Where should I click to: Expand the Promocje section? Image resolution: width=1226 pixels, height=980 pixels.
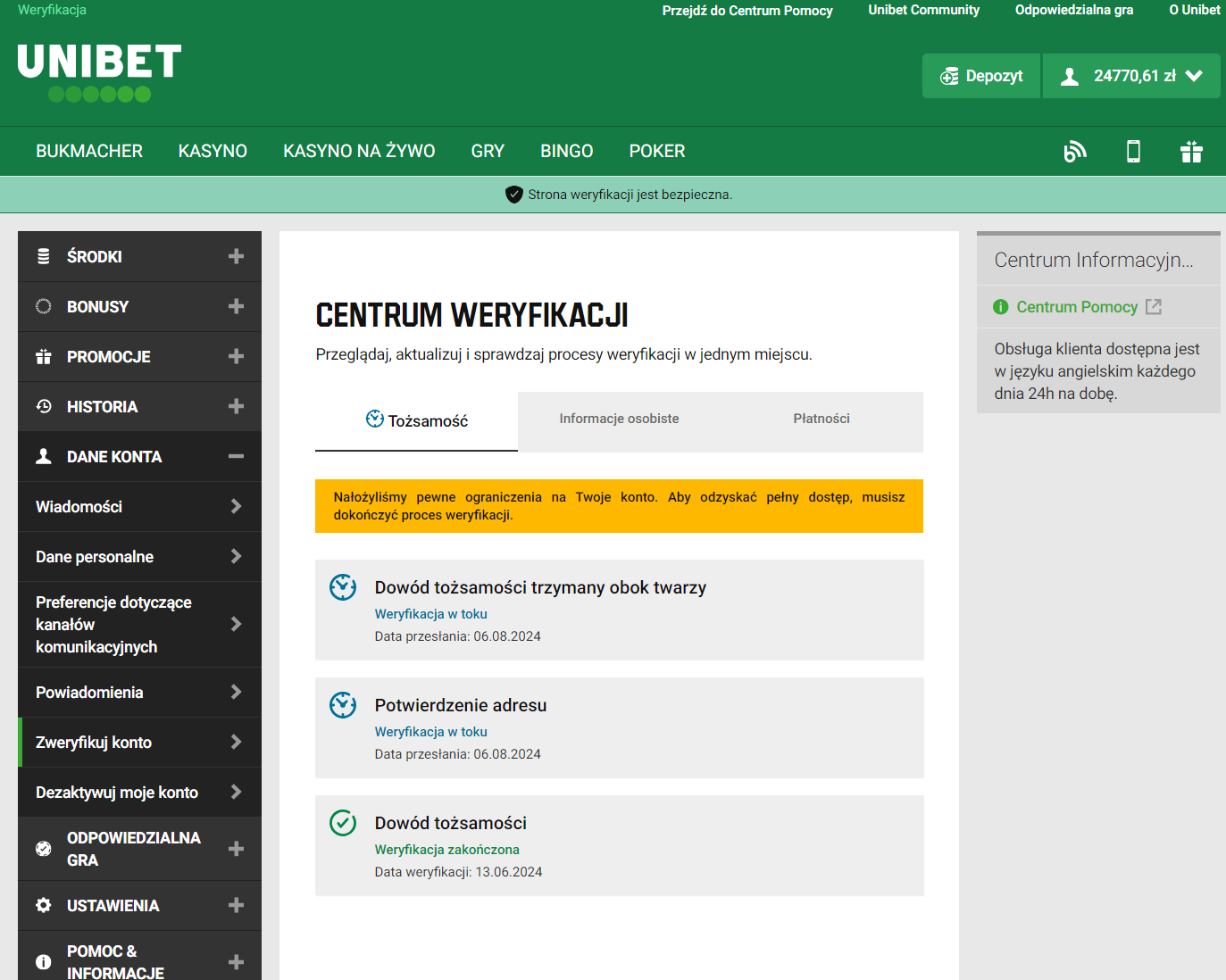tap(236, 357)
